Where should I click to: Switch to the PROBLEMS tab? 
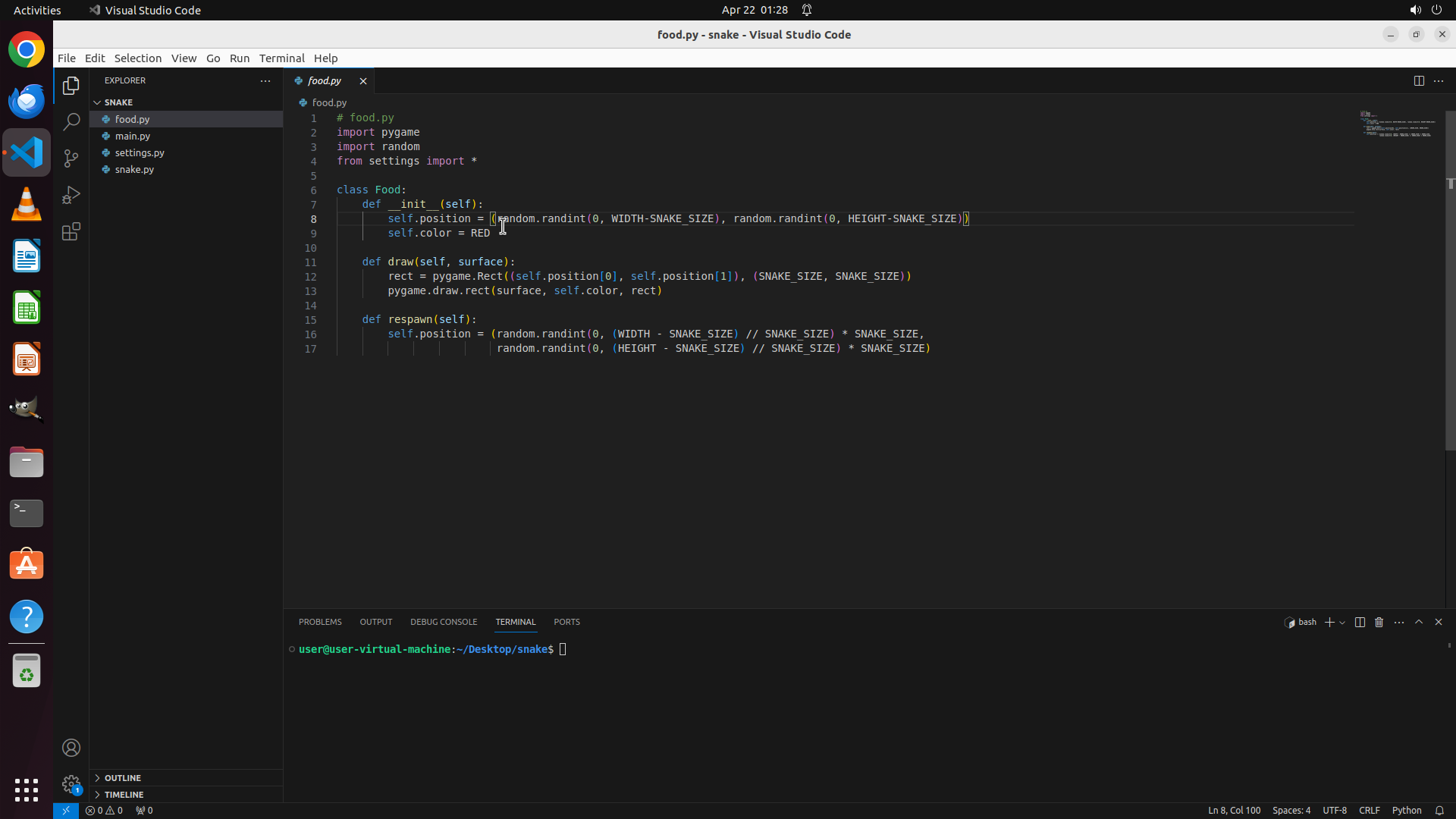pyautogui.click(x=320, y=622)
